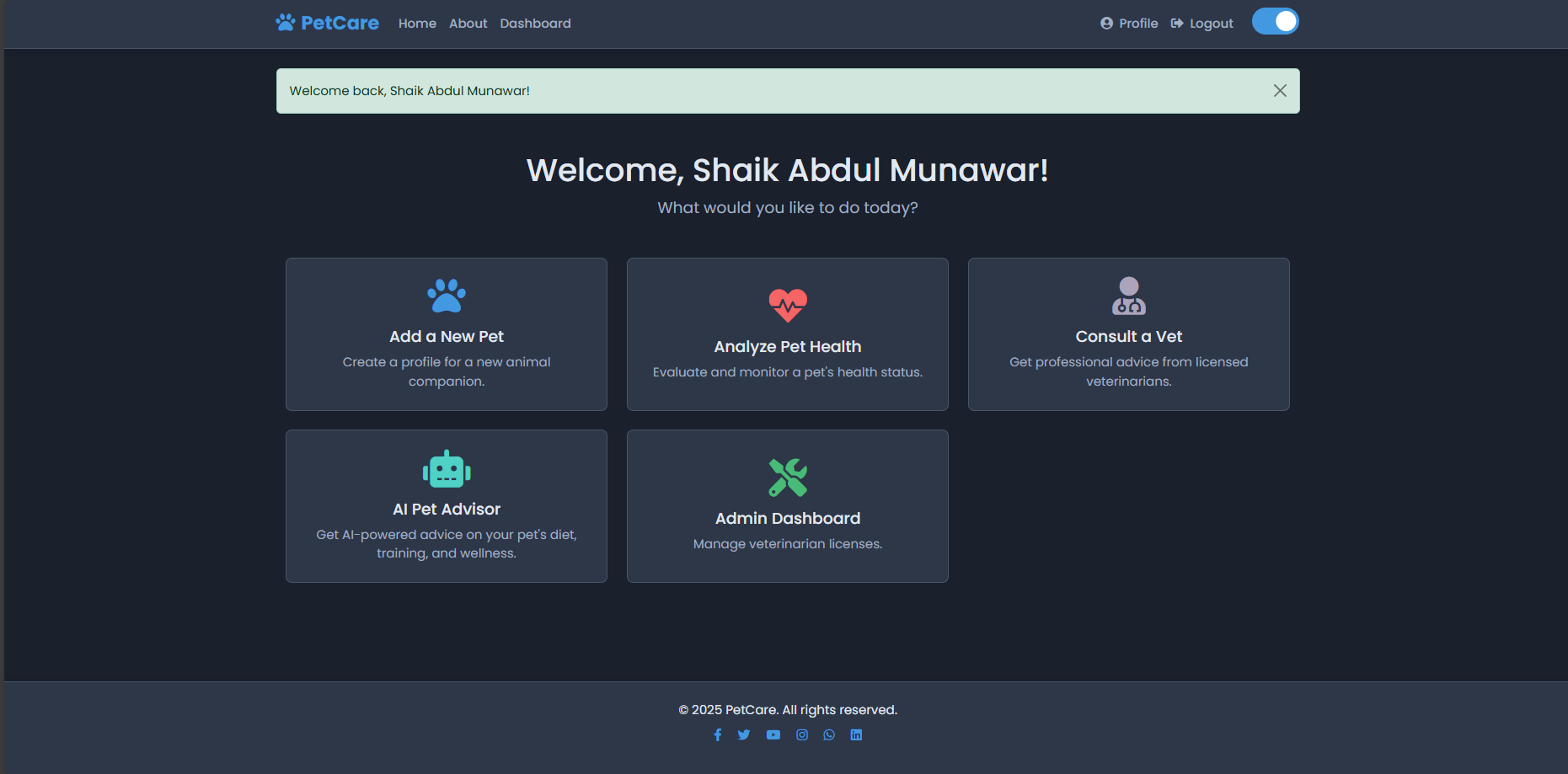Dismiss the Welcome back alert
Image resolution: width=1568 pixels, height=774 pixels.
point(1279,91)
